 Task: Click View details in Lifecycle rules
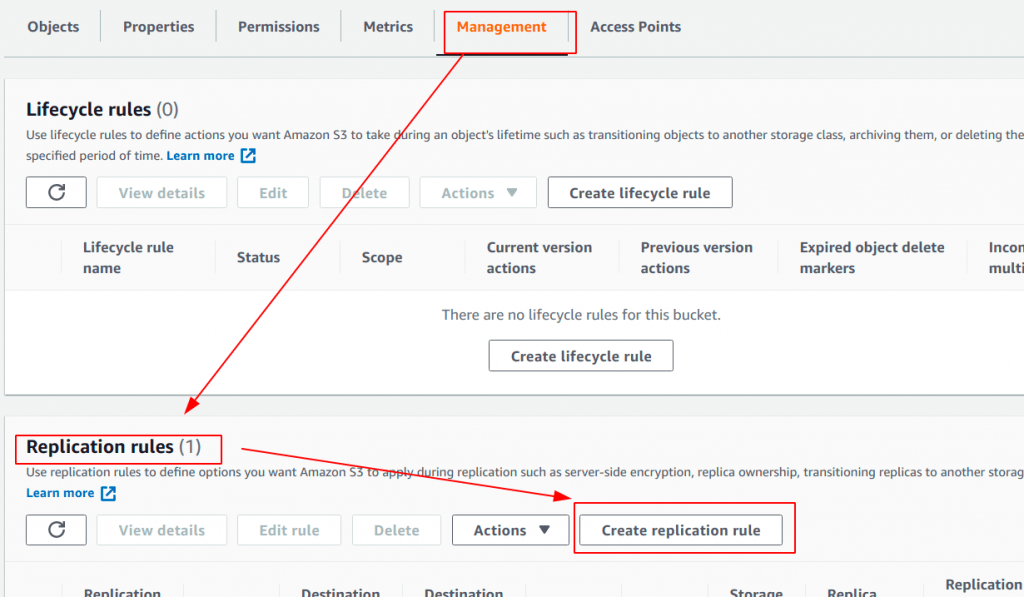coord(161,192)
